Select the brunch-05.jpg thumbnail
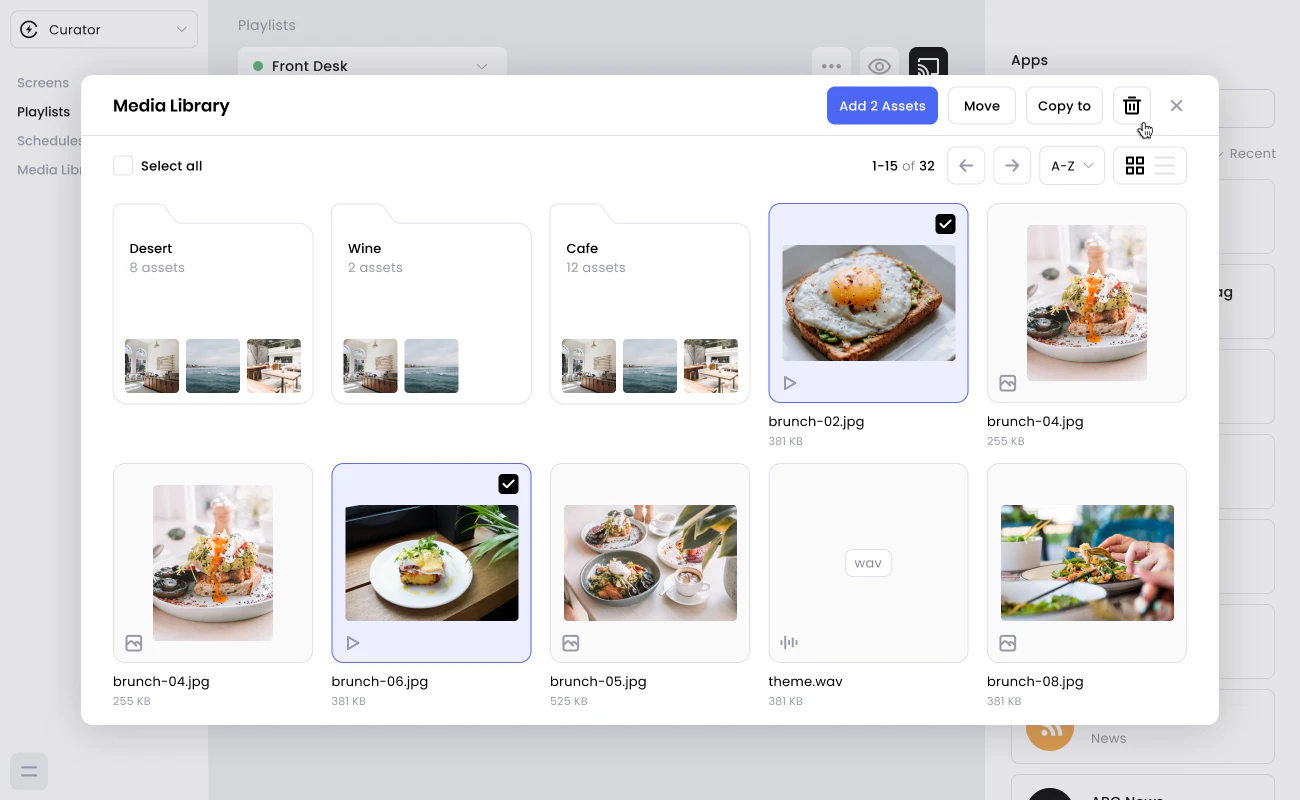 pyautogui.click(x=650, y=563)
